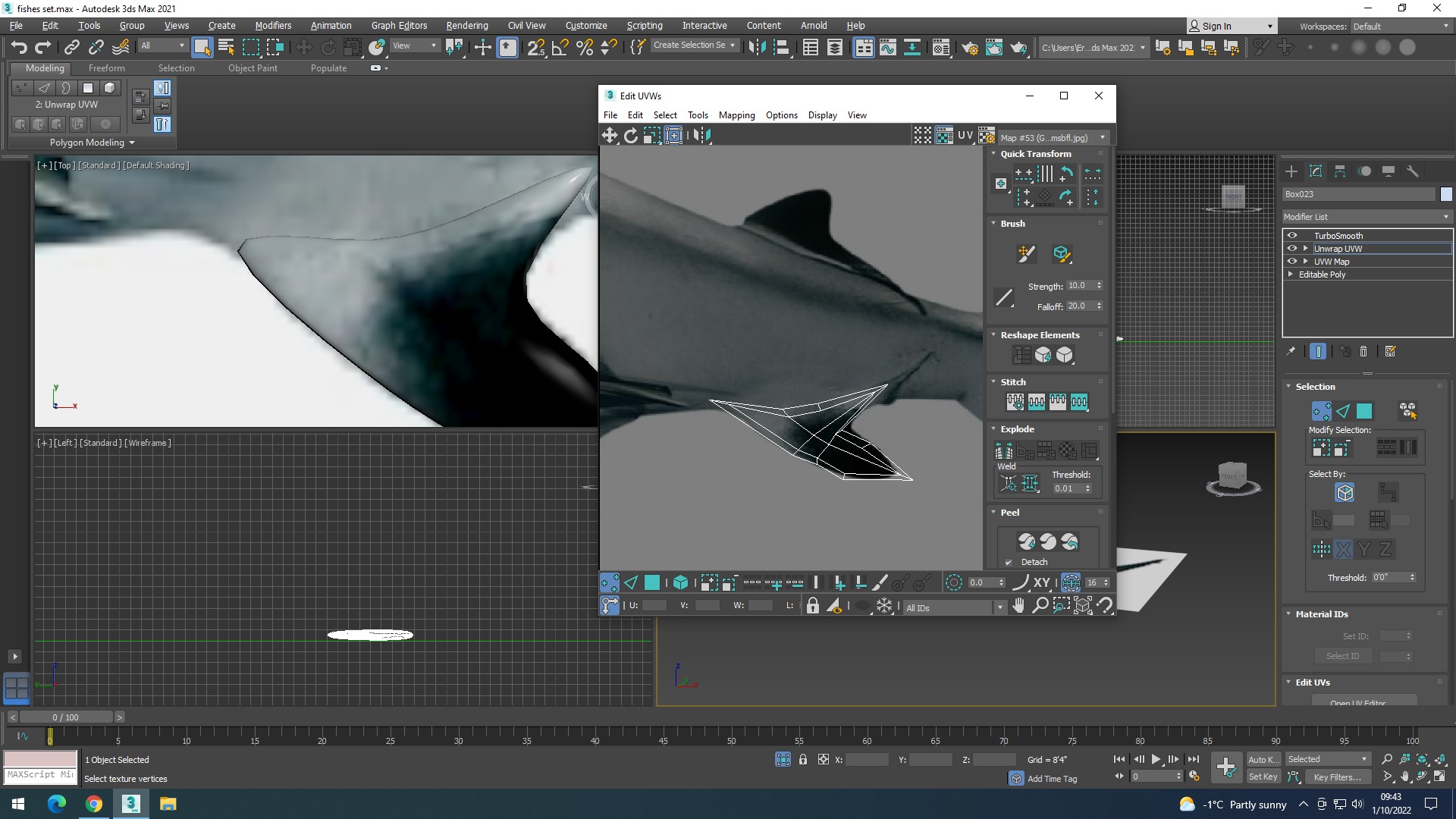Screen dimensions: 1456x819
Task: Click the Configure Modifier Sets icon
Action: (x=1390, y=351)
